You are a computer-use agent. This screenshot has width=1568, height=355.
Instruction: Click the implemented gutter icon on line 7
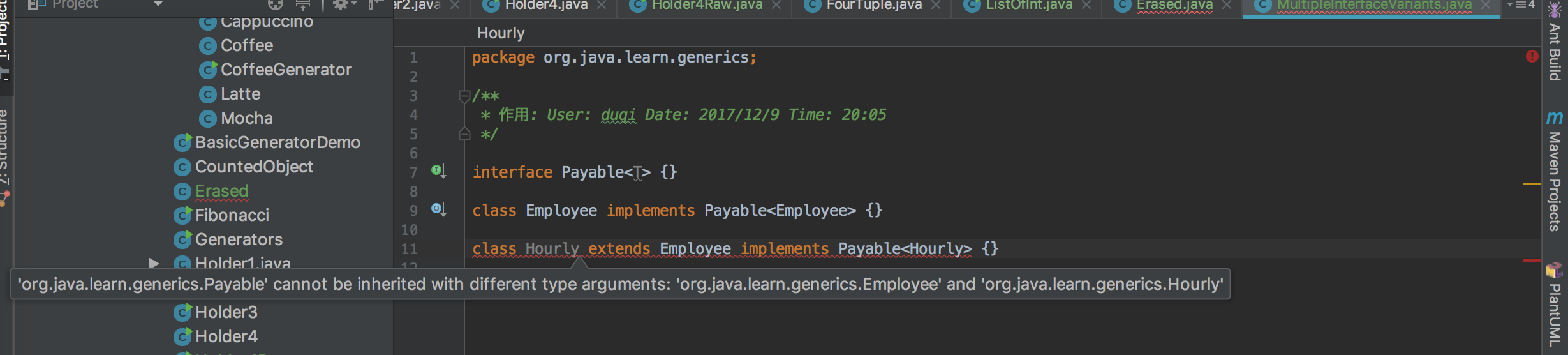438,170
